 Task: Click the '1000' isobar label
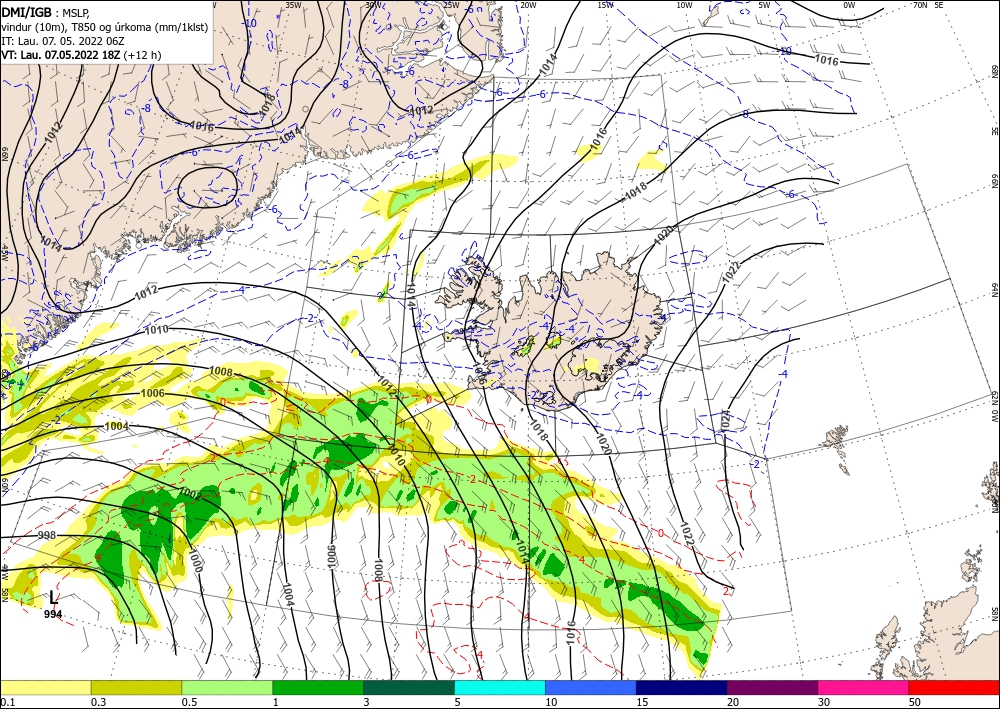point(195,560)
